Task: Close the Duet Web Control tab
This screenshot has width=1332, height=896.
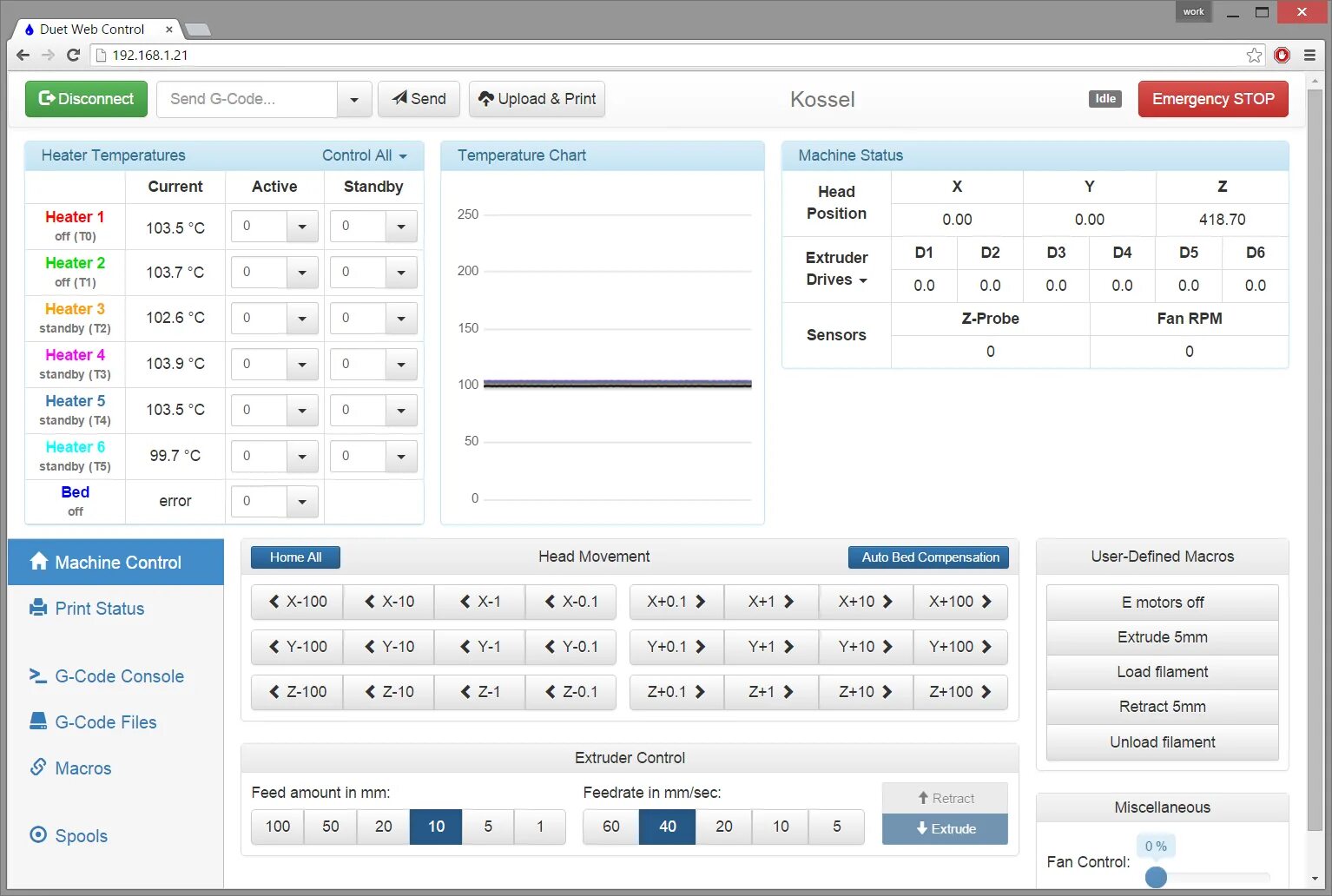Action: click(x=168, y=30)
